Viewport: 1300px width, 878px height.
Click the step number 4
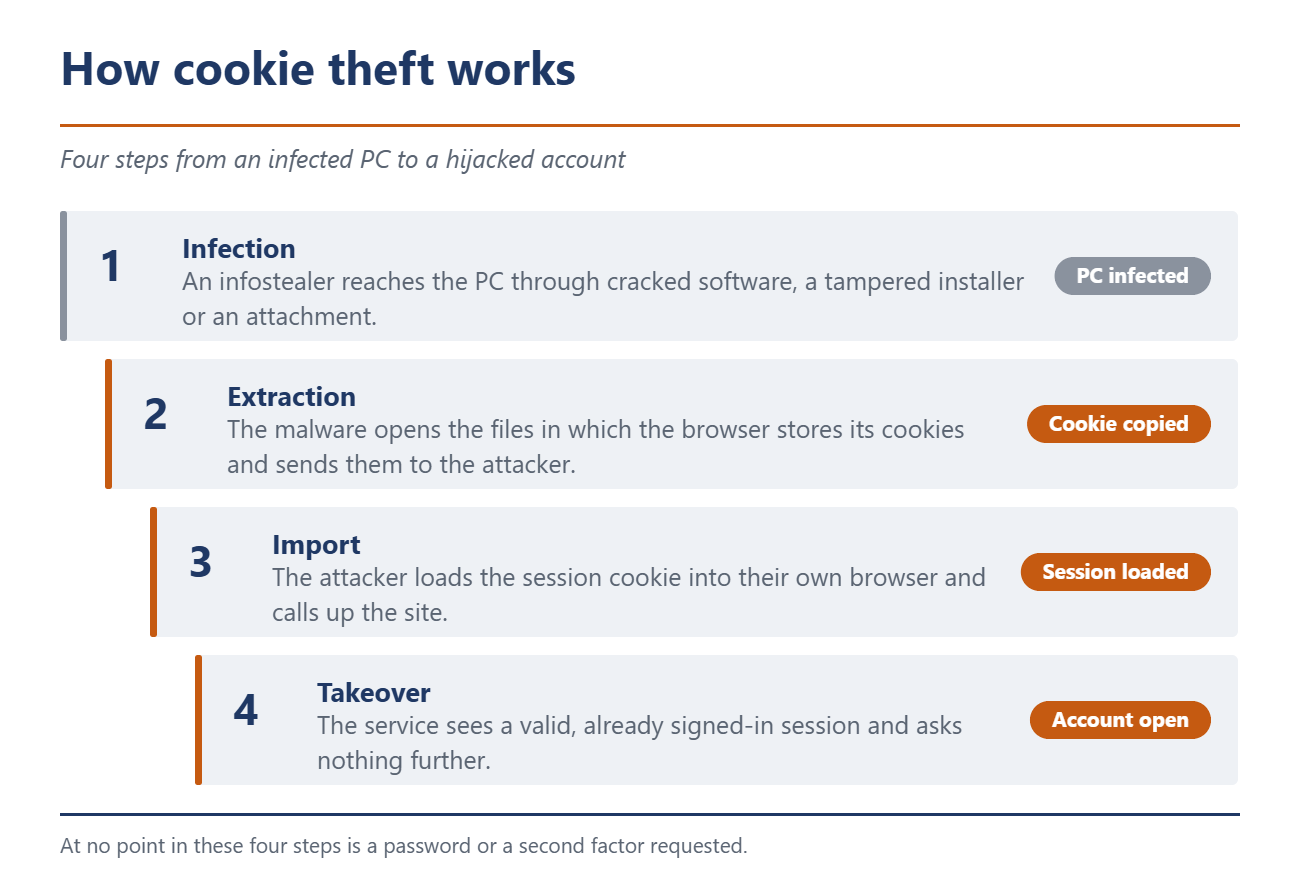tap(245, 711)
